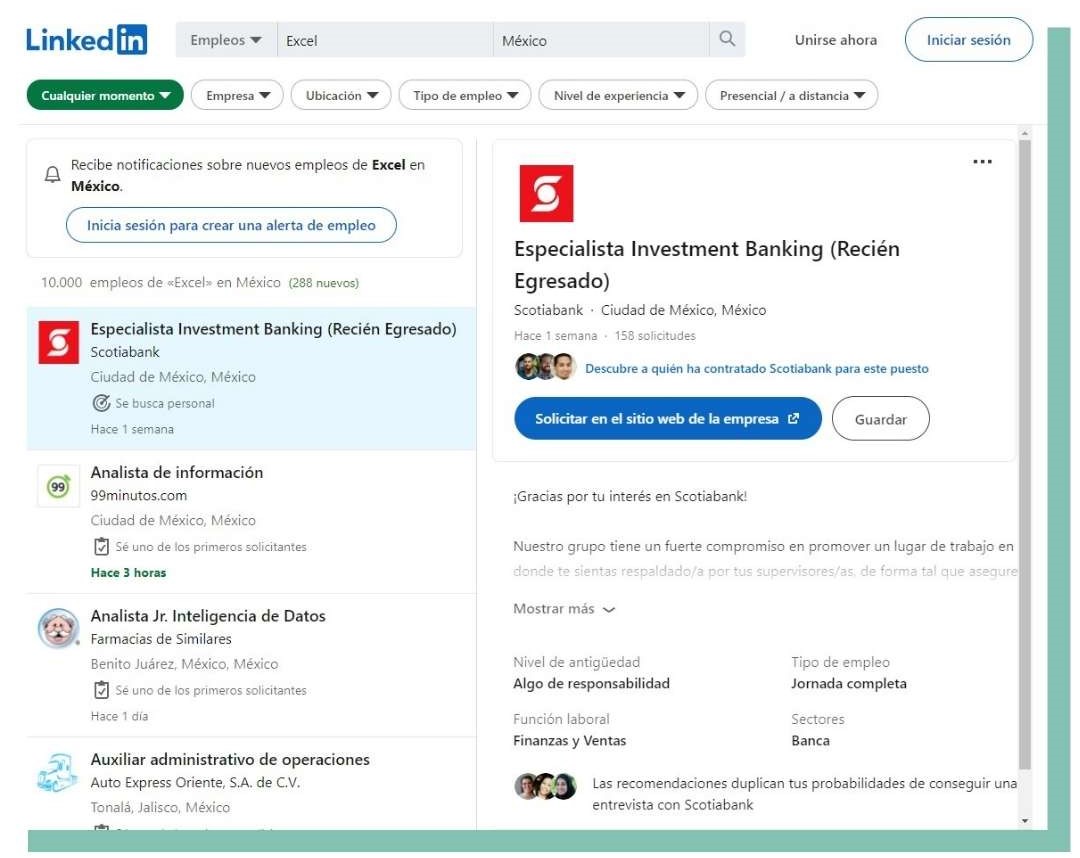This screenshot has height=858, width=1080.
Task: Select the Especialista Investment Banking job listing
Action: [x=251, y=379]
